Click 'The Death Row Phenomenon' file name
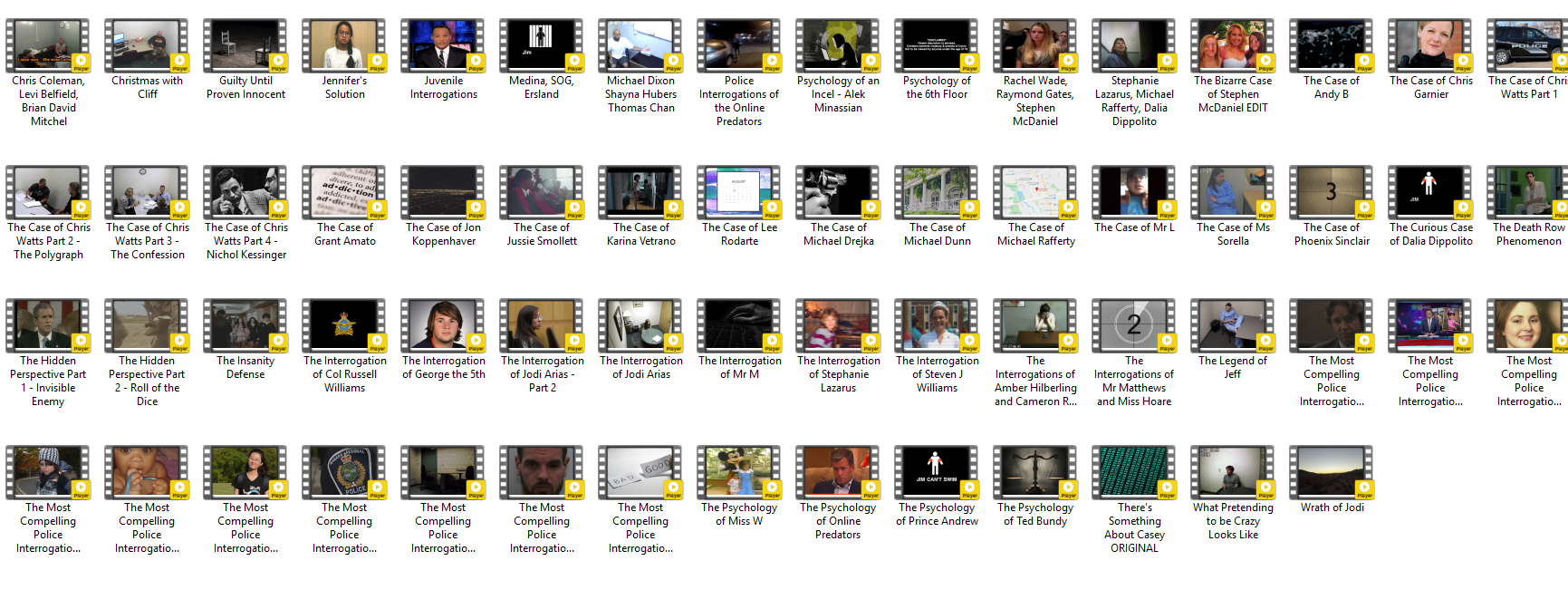 1529,234
